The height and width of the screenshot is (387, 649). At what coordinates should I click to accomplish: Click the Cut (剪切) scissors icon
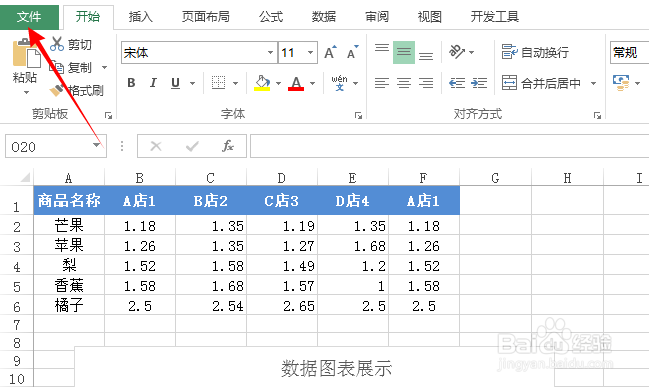[x=57, y=44]
